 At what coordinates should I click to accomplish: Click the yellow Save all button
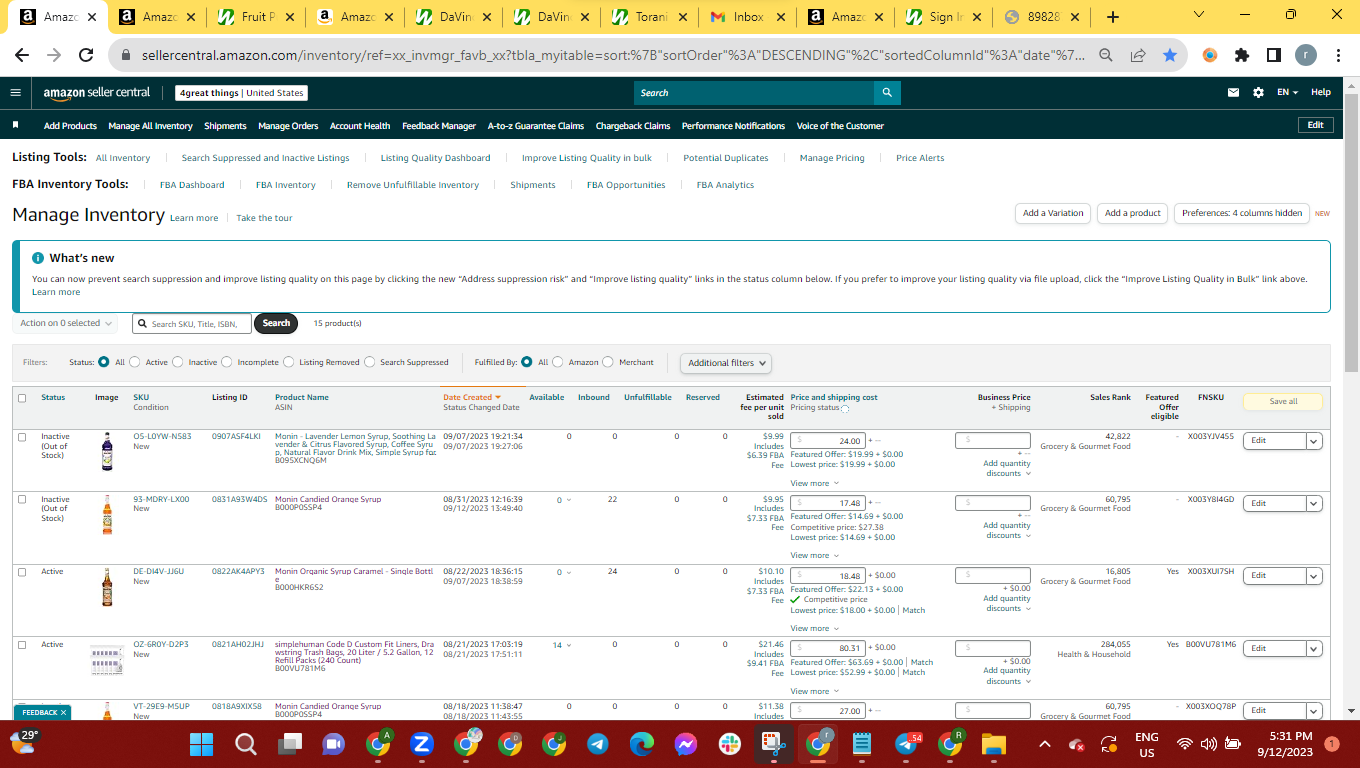click(x=1283, y=401)
